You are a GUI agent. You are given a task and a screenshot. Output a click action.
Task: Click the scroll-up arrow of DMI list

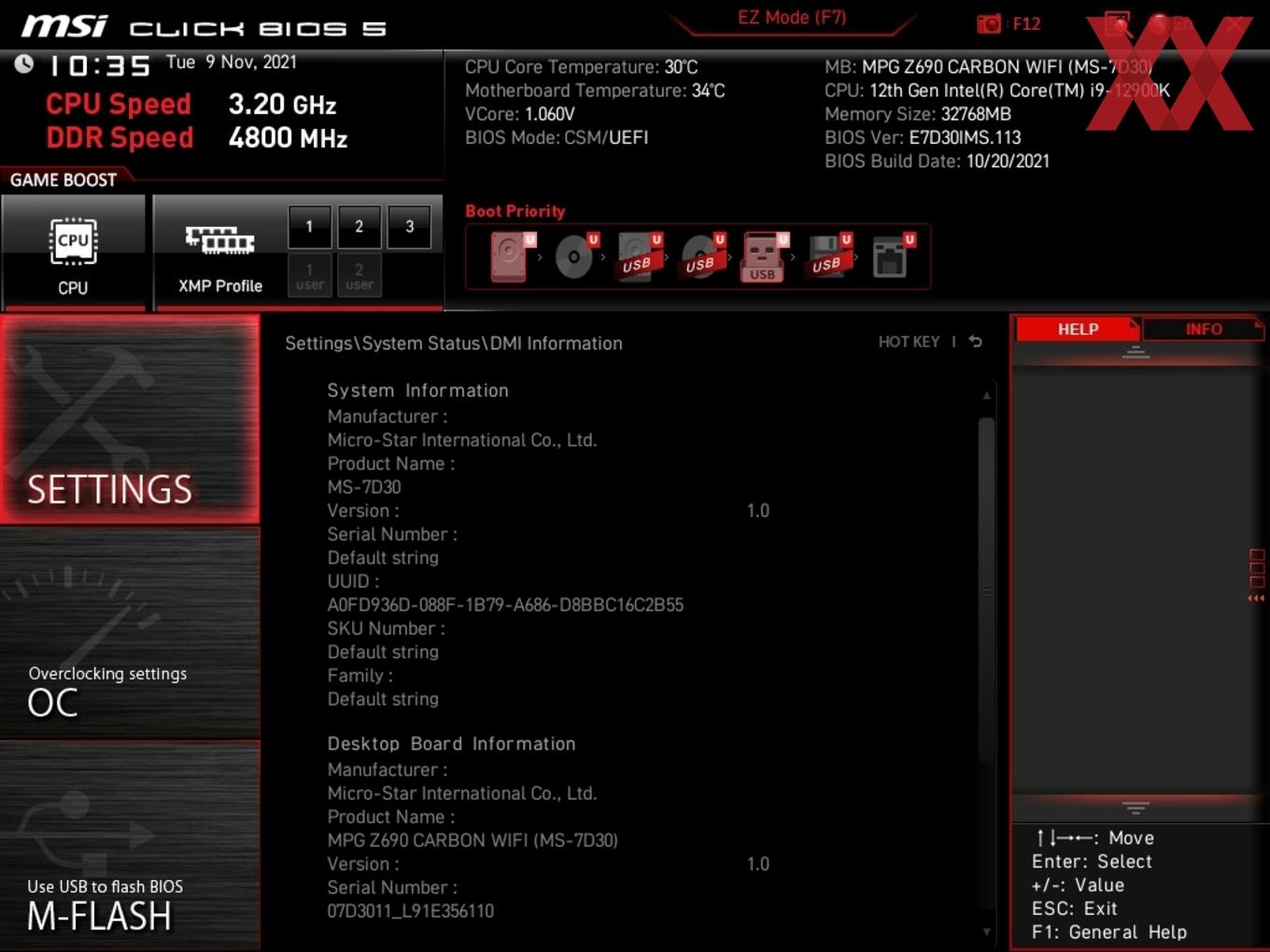(986, 396)
